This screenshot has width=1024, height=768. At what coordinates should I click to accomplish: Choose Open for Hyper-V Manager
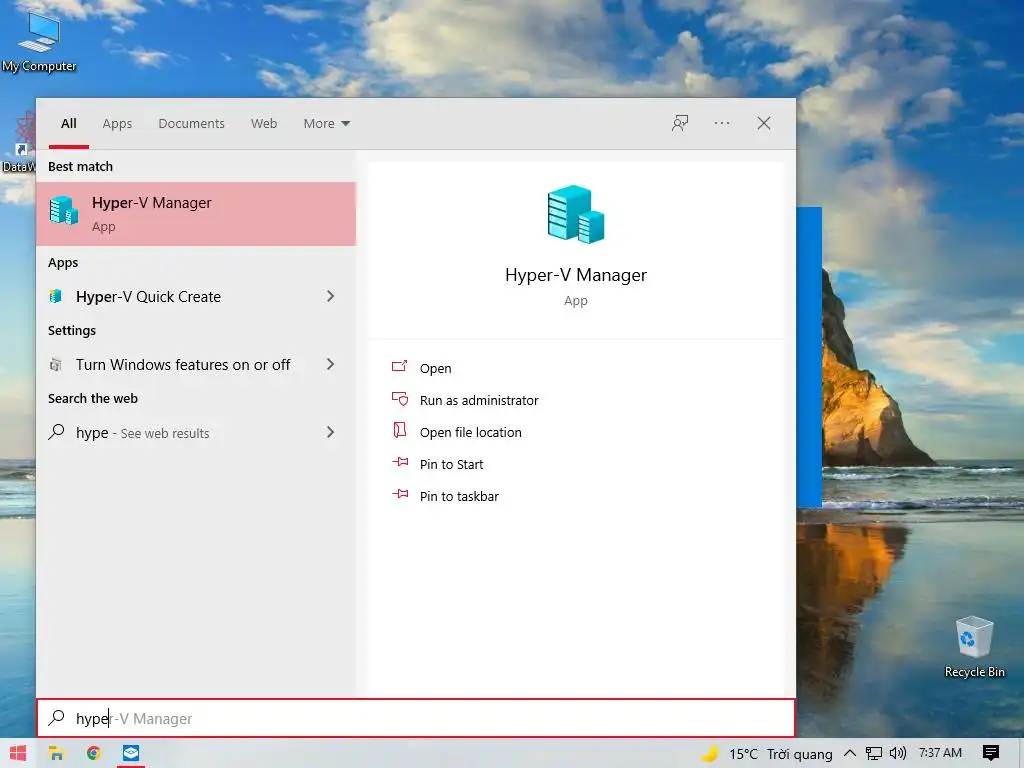[436, 368]
